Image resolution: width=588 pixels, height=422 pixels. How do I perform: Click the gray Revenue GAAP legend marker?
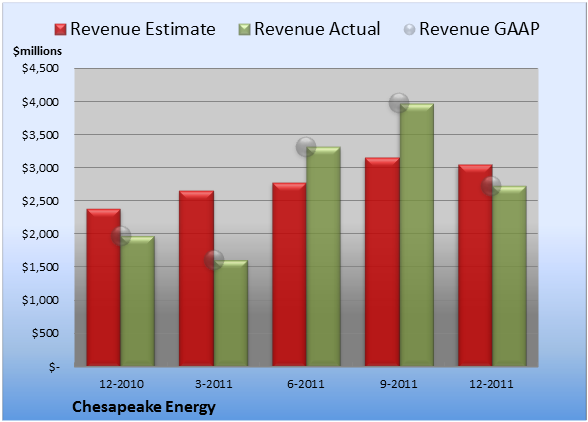click(x=410, y=30)
